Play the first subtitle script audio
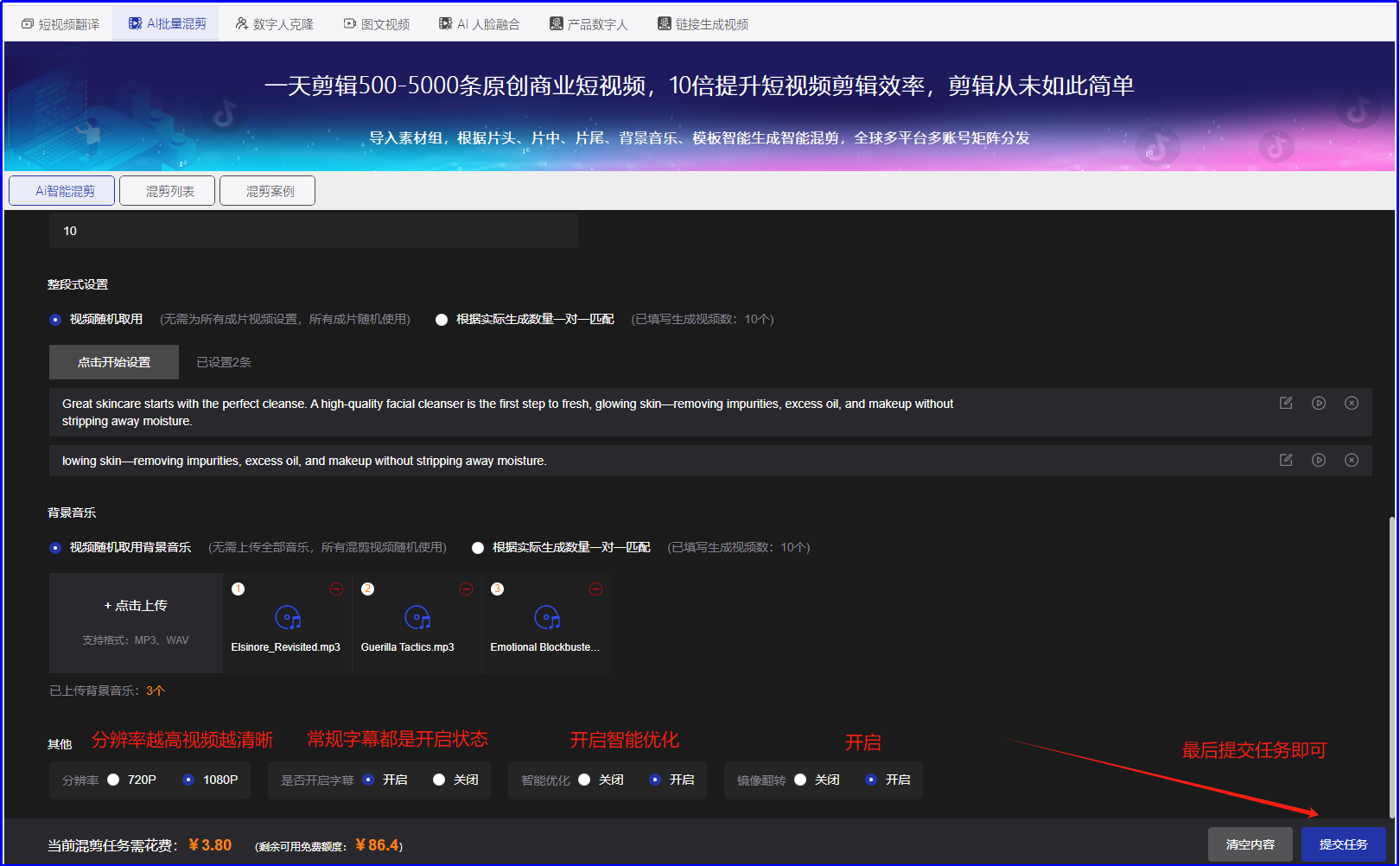The height and width of the screenshot is (866, 1400). (1319, 403)
